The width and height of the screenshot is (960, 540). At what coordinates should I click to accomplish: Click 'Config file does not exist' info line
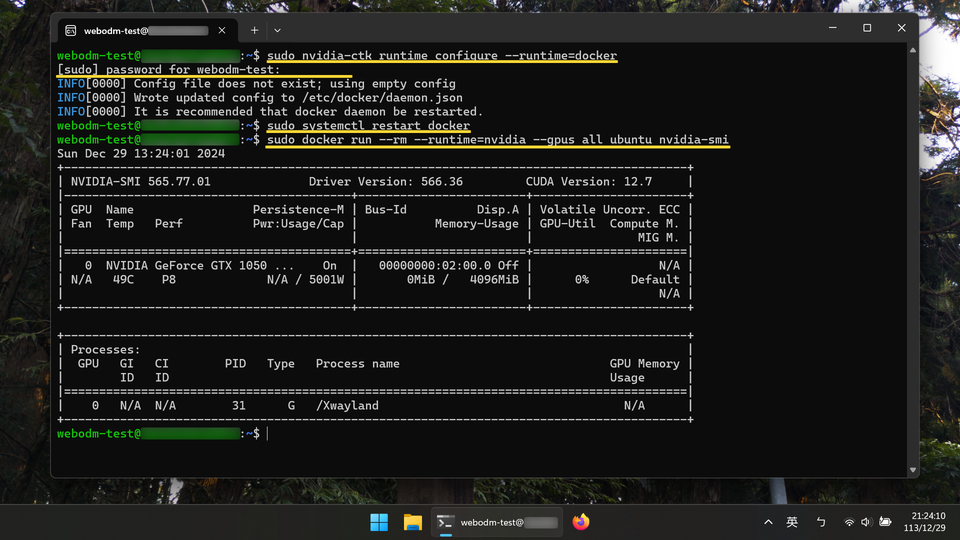pos(256,84)
